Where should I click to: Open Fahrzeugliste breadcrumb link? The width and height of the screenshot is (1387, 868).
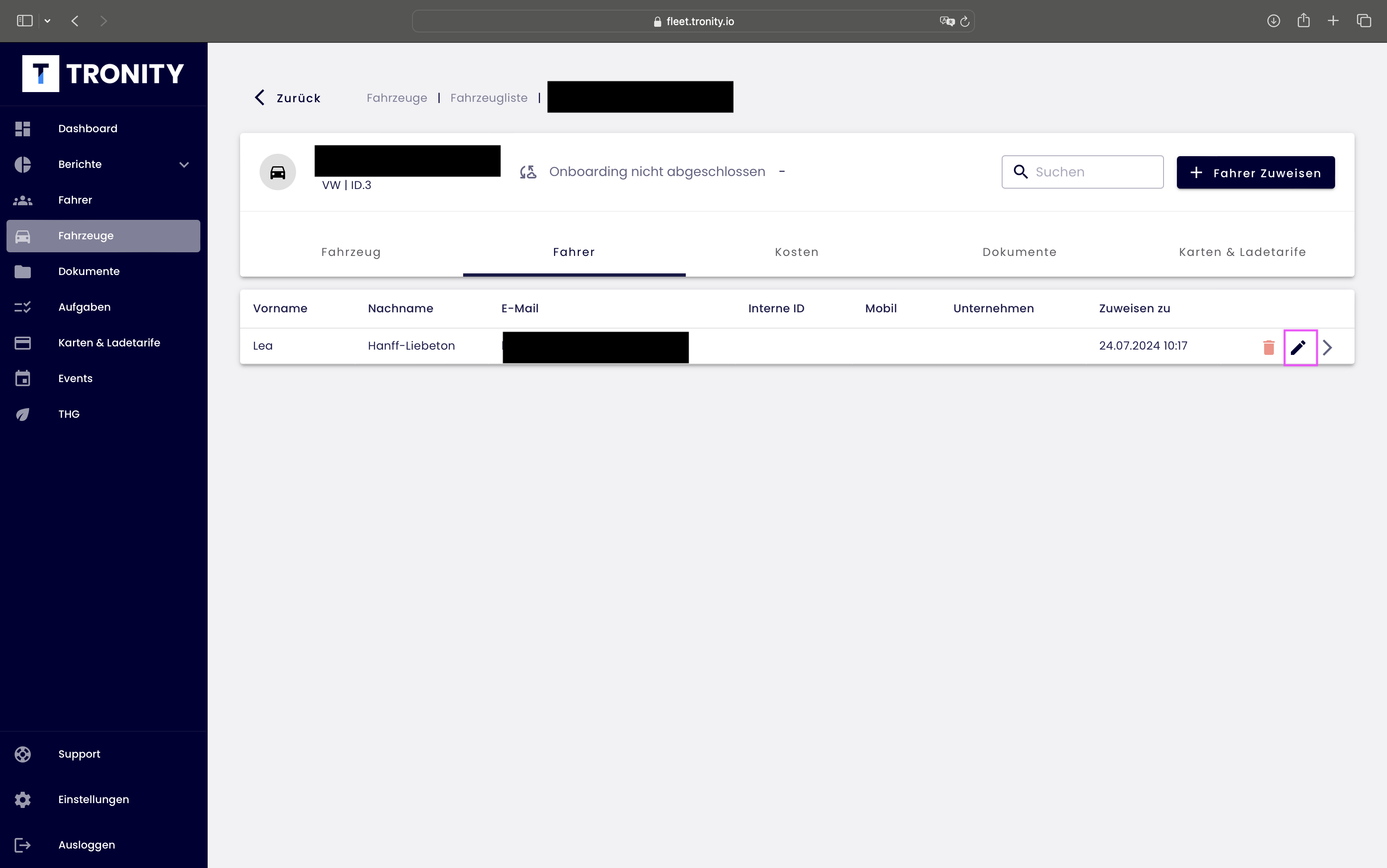pos(488,98)
